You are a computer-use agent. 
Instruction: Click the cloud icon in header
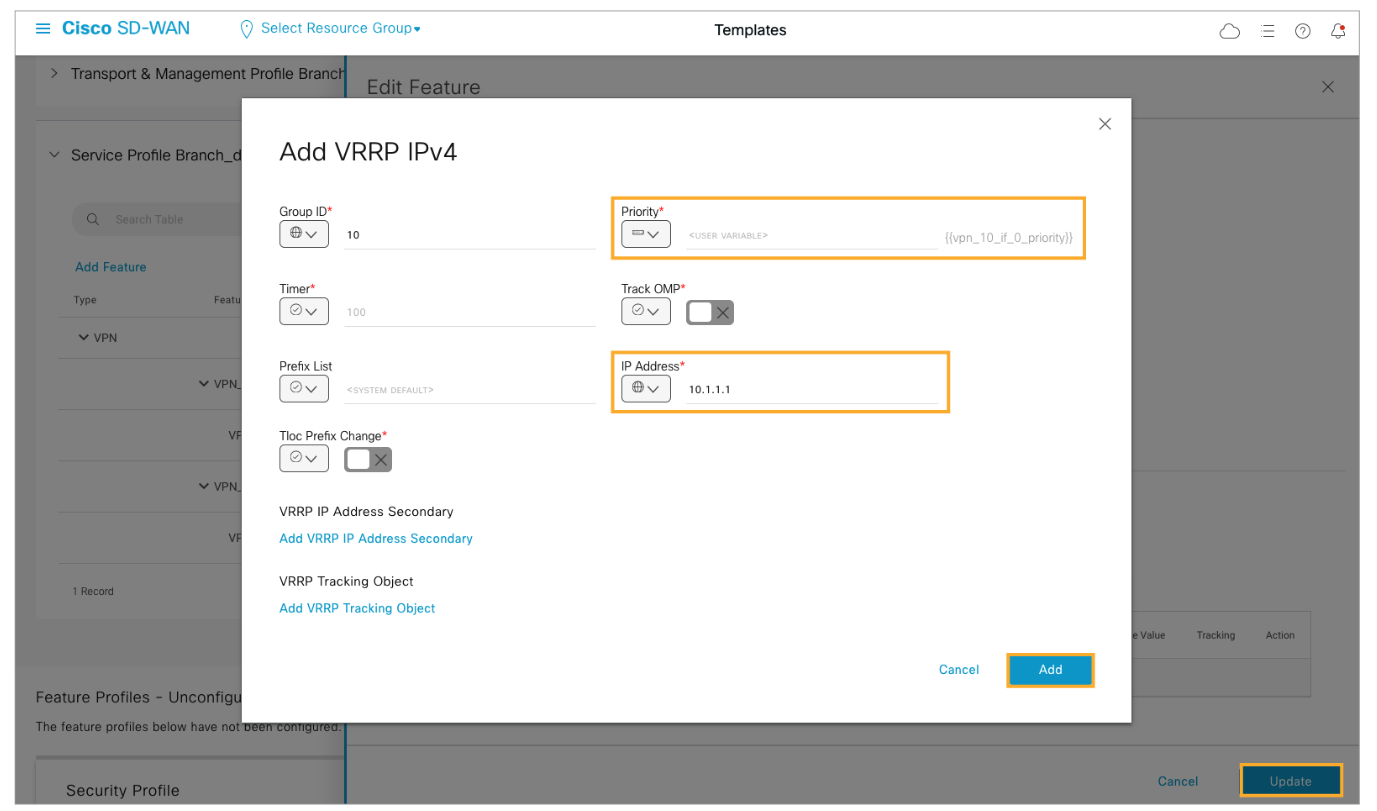1229,31
